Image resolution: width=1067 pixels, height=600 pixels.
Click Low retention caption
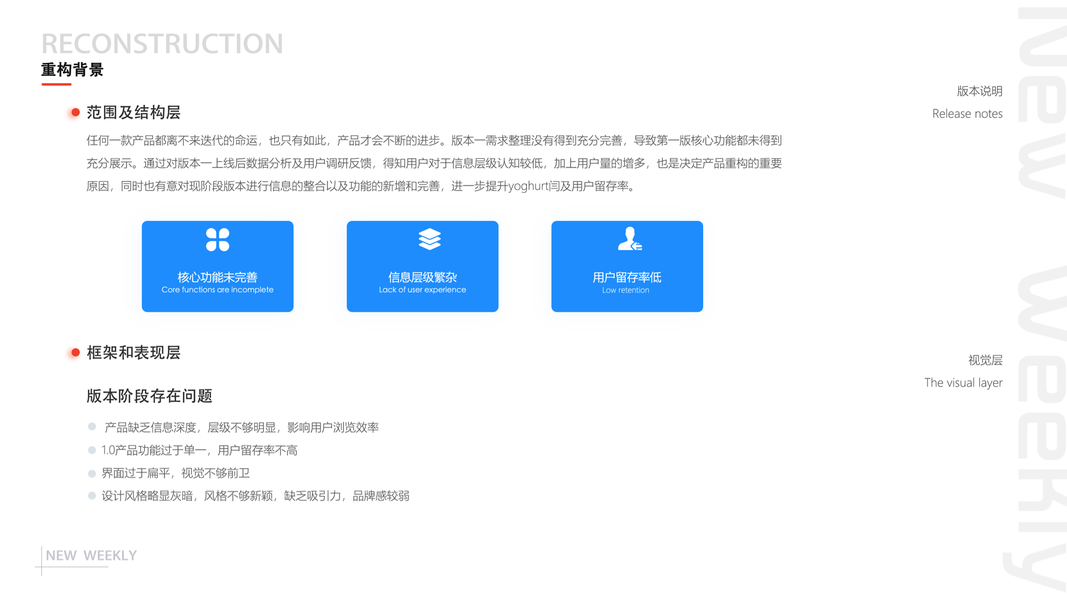tap(626, 290)
